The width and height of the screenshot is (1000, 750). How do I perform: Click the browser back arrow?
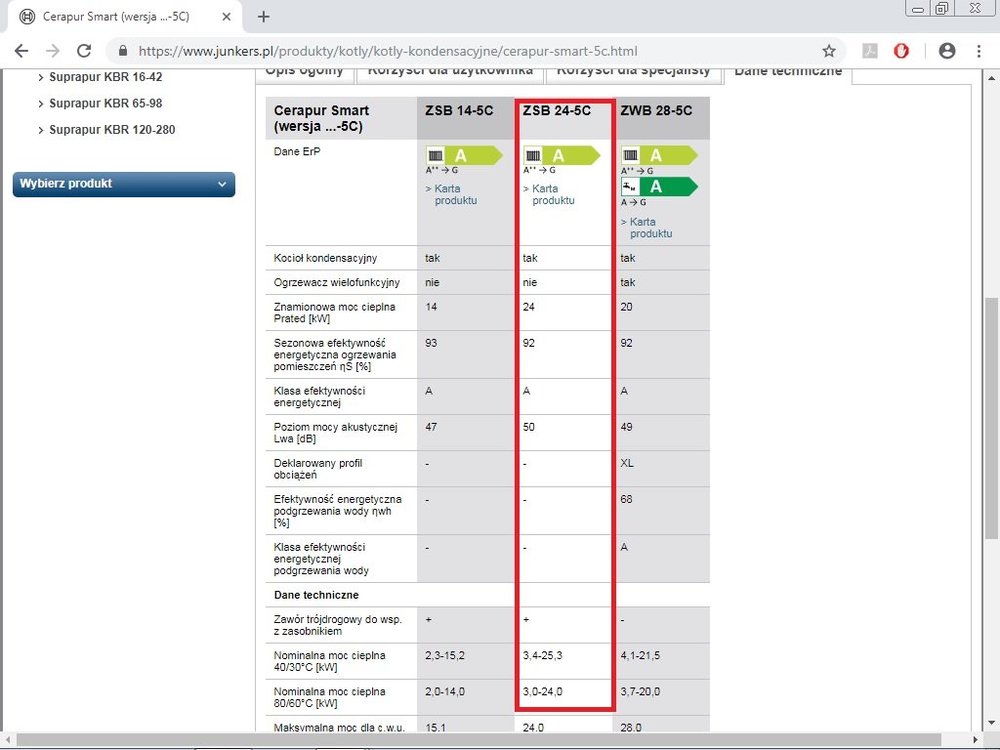[x=21, y=51]
